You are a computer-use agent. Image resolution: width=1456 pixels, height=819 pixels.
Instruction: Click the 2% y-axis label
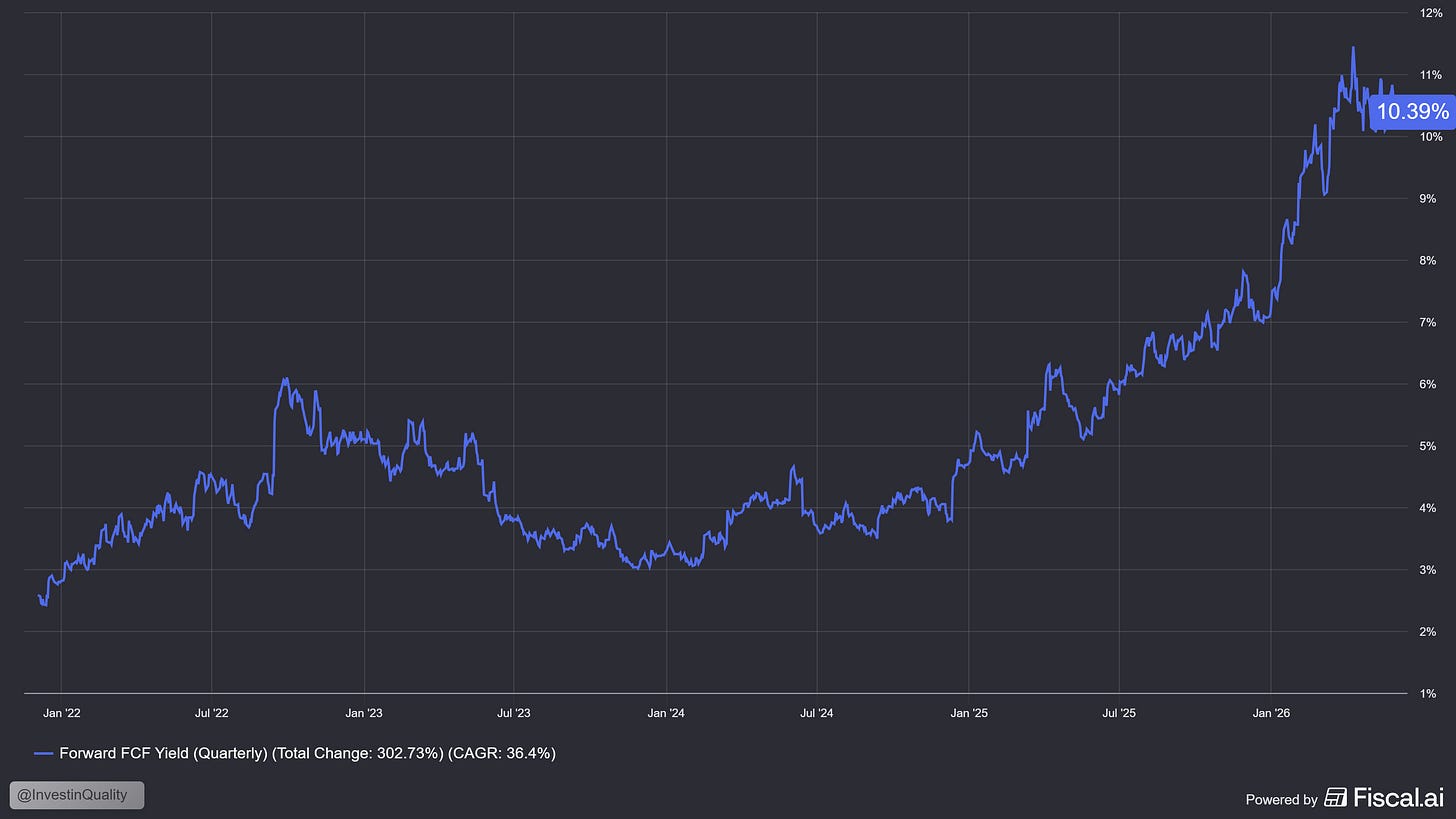(x=1430, y=632)
